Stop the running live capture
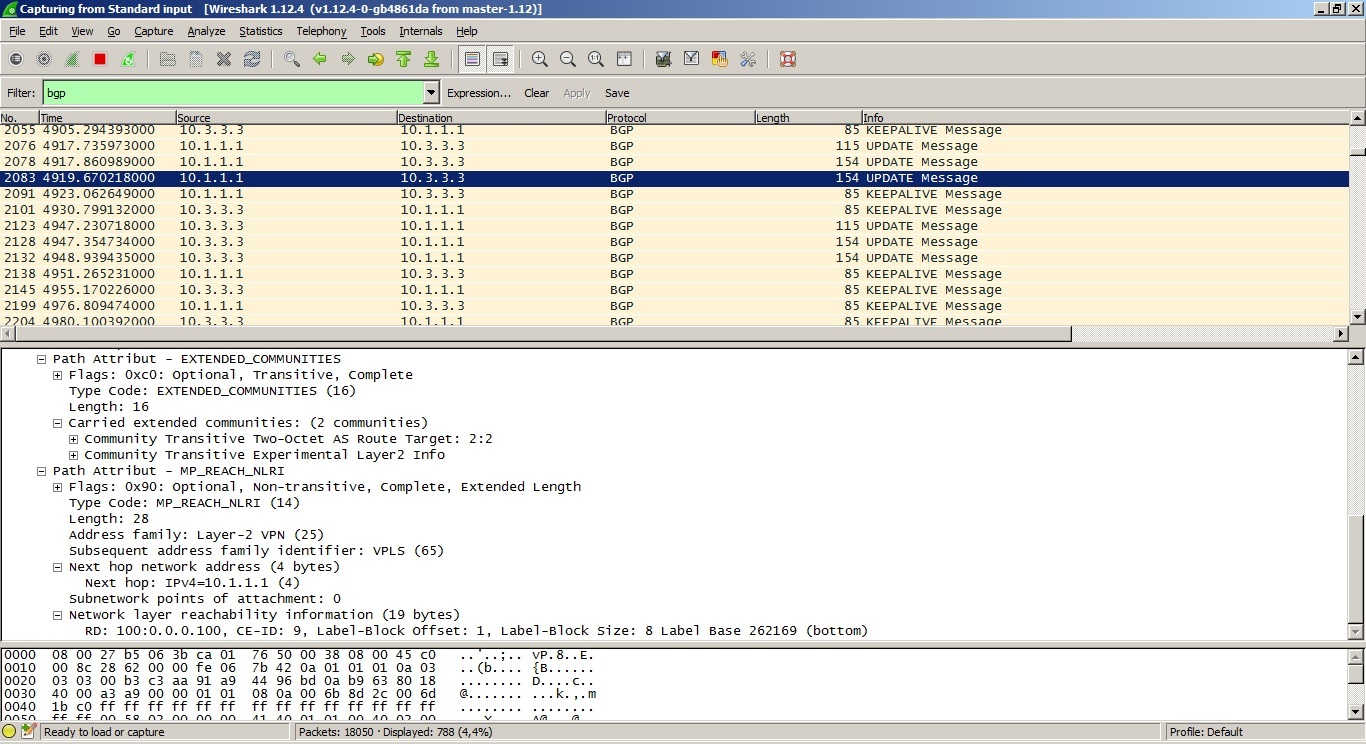Viewport: 1366px width, 744px height. pyautogui.click(x=100, y=60)
